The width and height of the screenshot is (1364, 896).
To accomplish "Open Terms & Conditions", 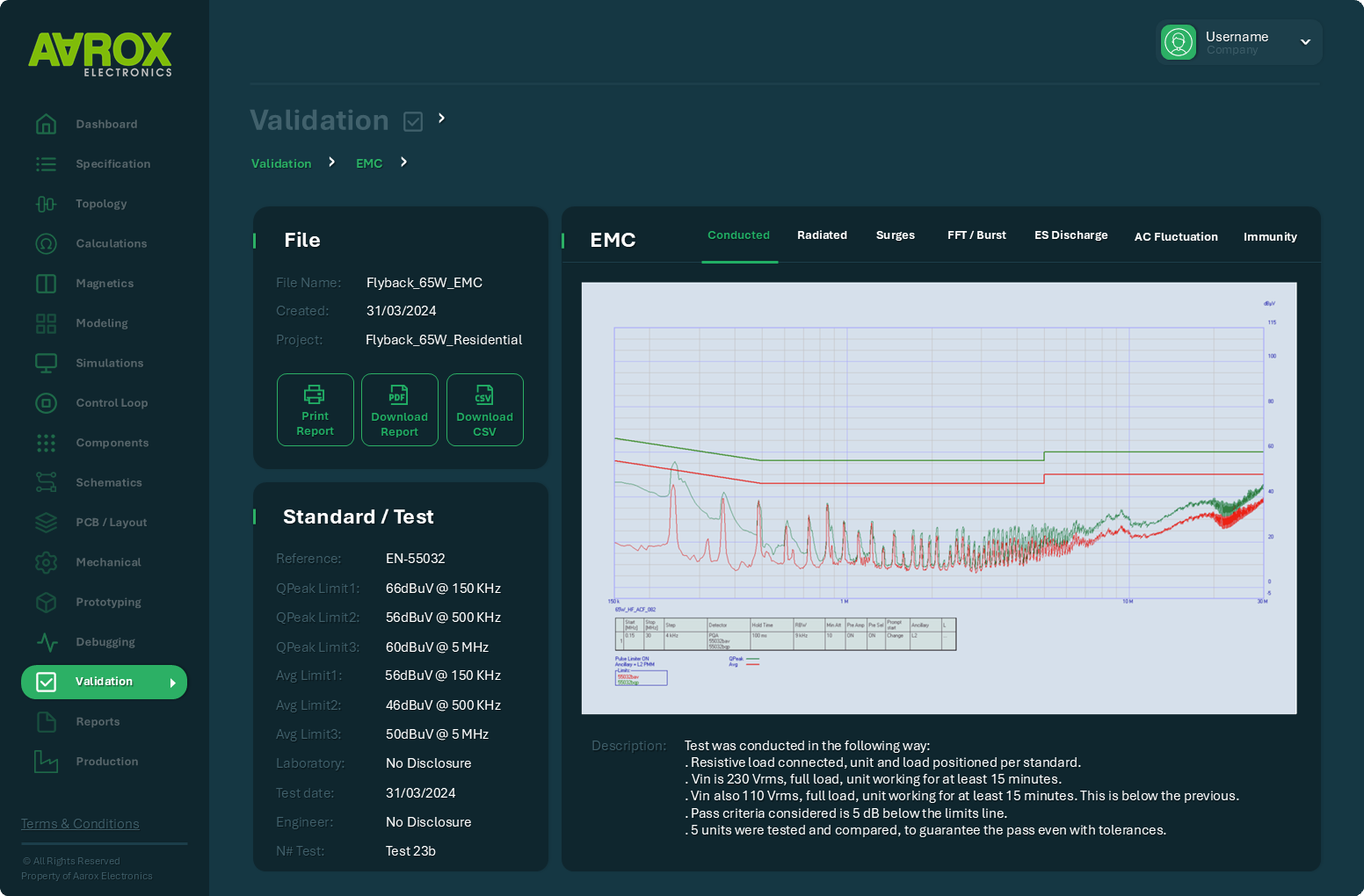I will (79, 823).
